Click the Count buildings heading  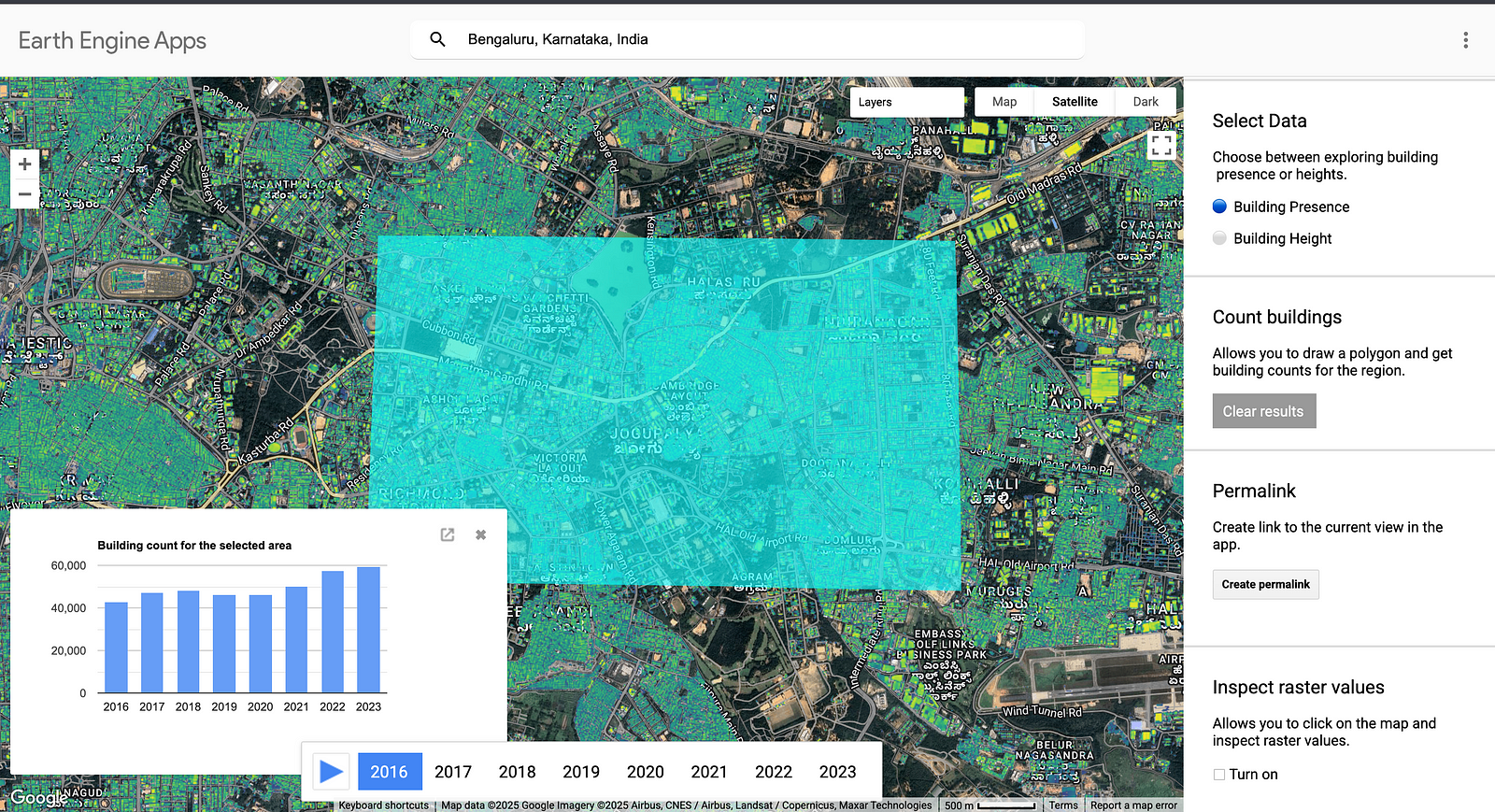point(1277,317)
